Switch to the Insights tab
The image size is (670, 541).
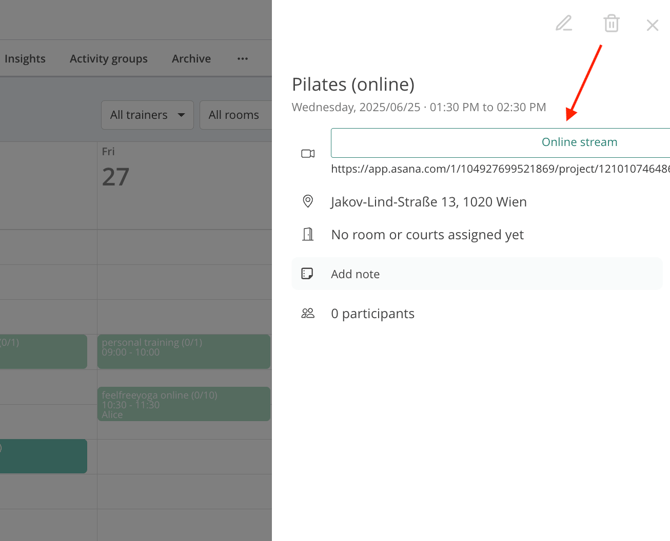[25, 59]
